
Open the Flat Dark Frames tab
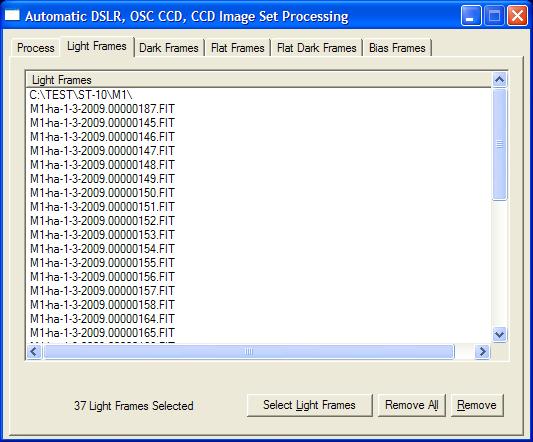click(317, 48)
